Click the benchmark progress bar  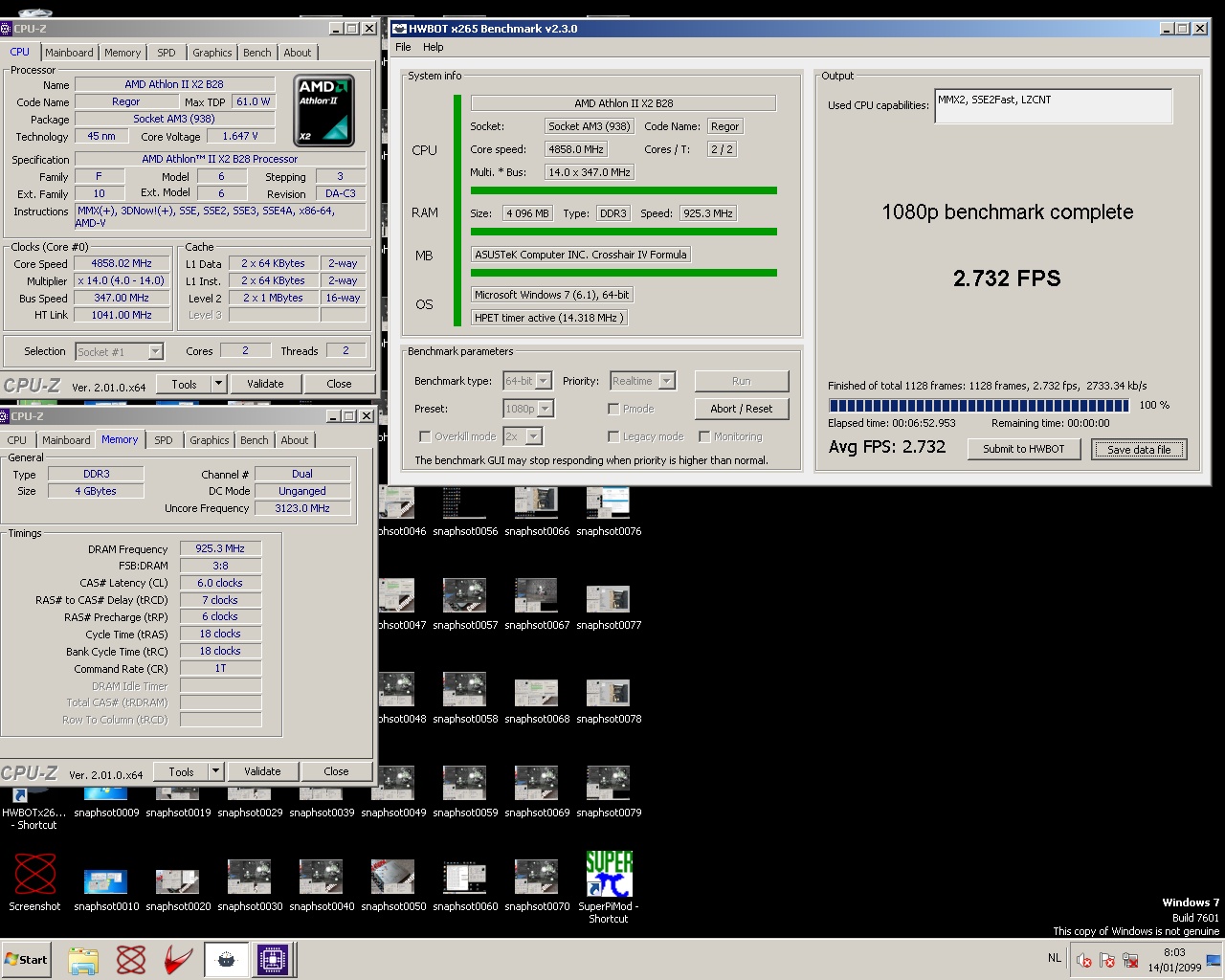tap(979, 405)
